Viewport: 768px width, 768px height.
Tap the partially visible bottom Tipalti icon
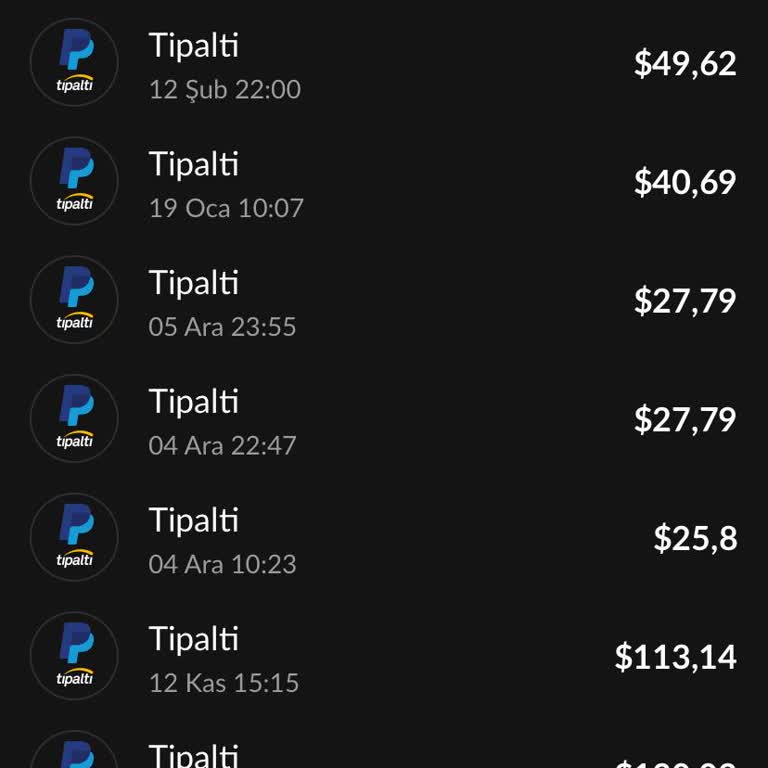75,752
